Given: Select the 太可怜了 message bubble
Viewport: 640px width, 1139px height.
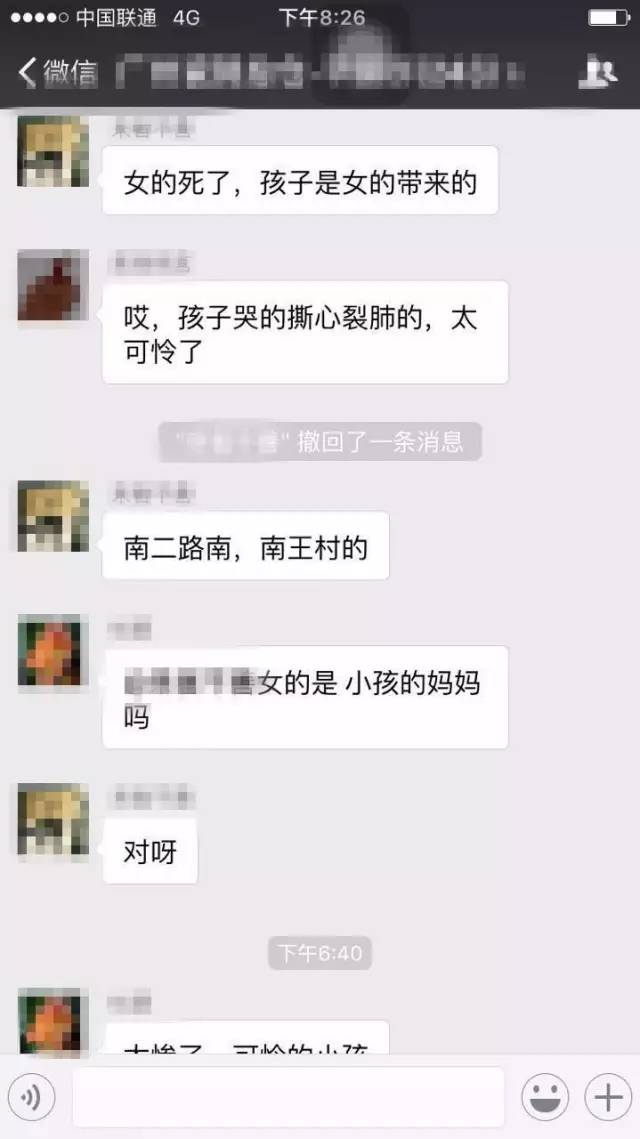Looking at the screenshot, I should [305, 333].
